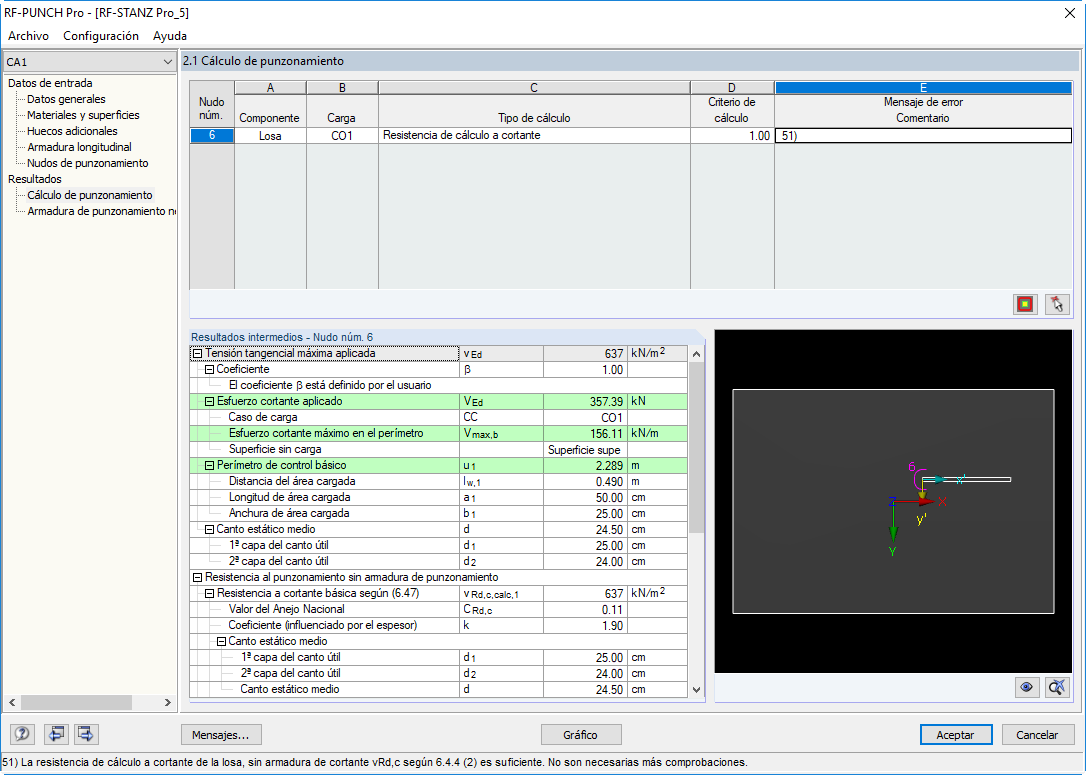Select Datos generales in the tree
Image resolution: width=1086 pixels, height=775 pixels.
[x=66, y=99]
